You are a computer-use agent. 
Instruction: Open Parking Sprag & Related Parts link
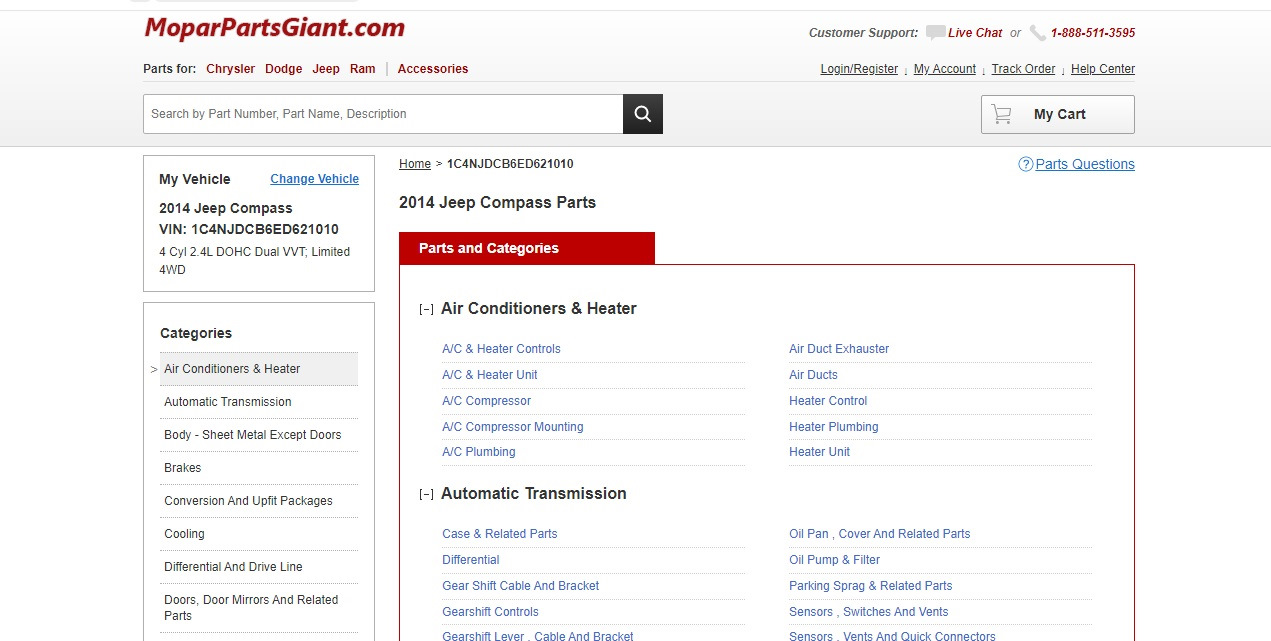870,586
